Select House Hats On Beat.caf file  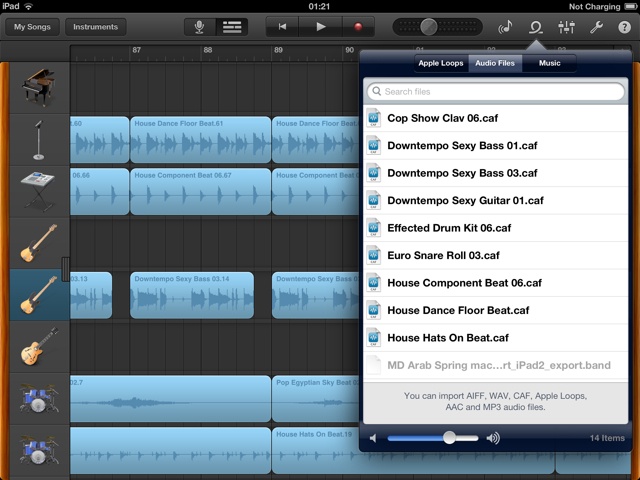(x=496, y=338)
